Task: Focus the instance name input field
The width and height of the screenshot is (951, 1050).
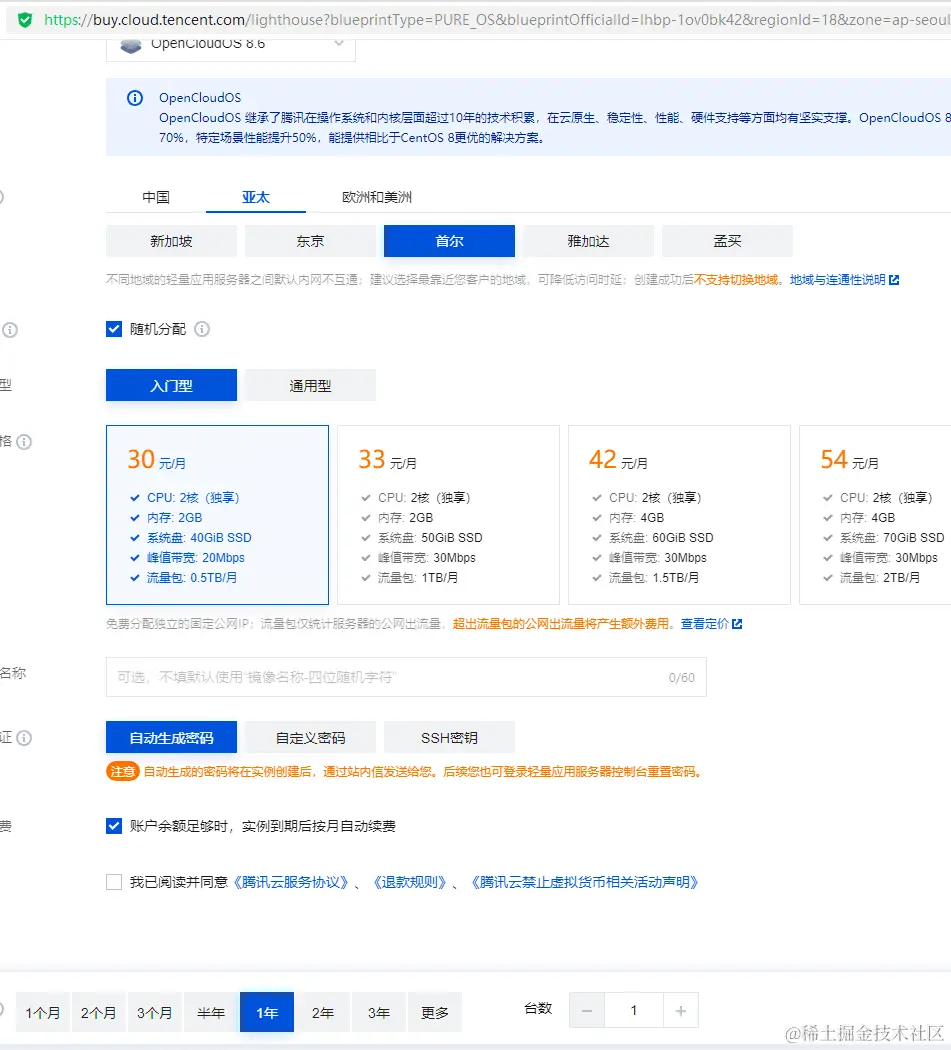Action: [x=406, y=677]
